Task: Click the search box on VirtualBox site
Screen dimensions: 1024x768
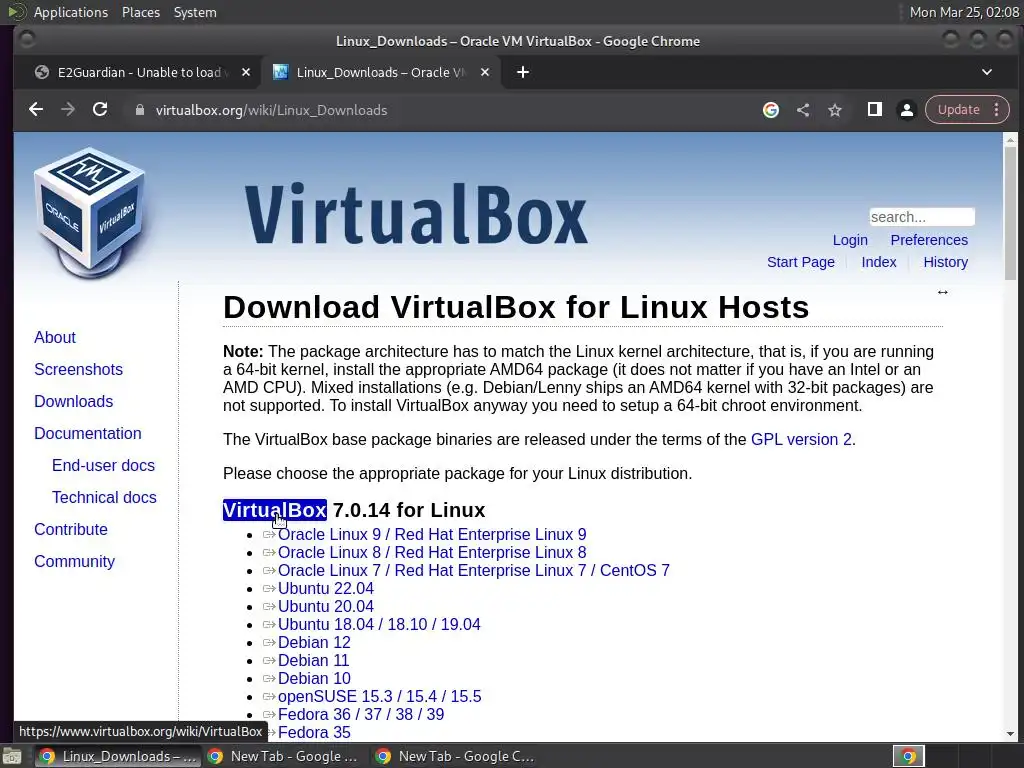Action: (x=921, y=217)
